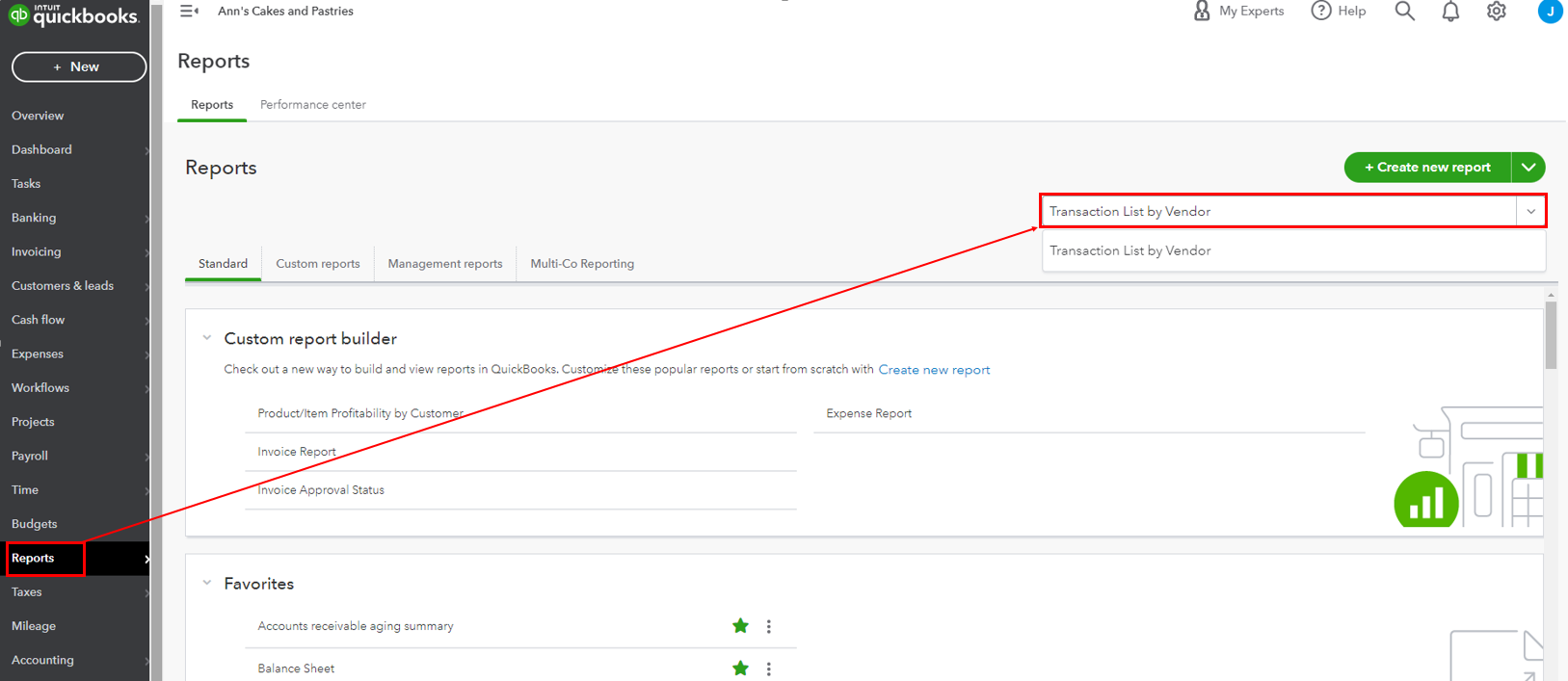
Task: Collapse the navigation menu with the hamburger icon
Action: pyautogui.click(x=189, y=11)
